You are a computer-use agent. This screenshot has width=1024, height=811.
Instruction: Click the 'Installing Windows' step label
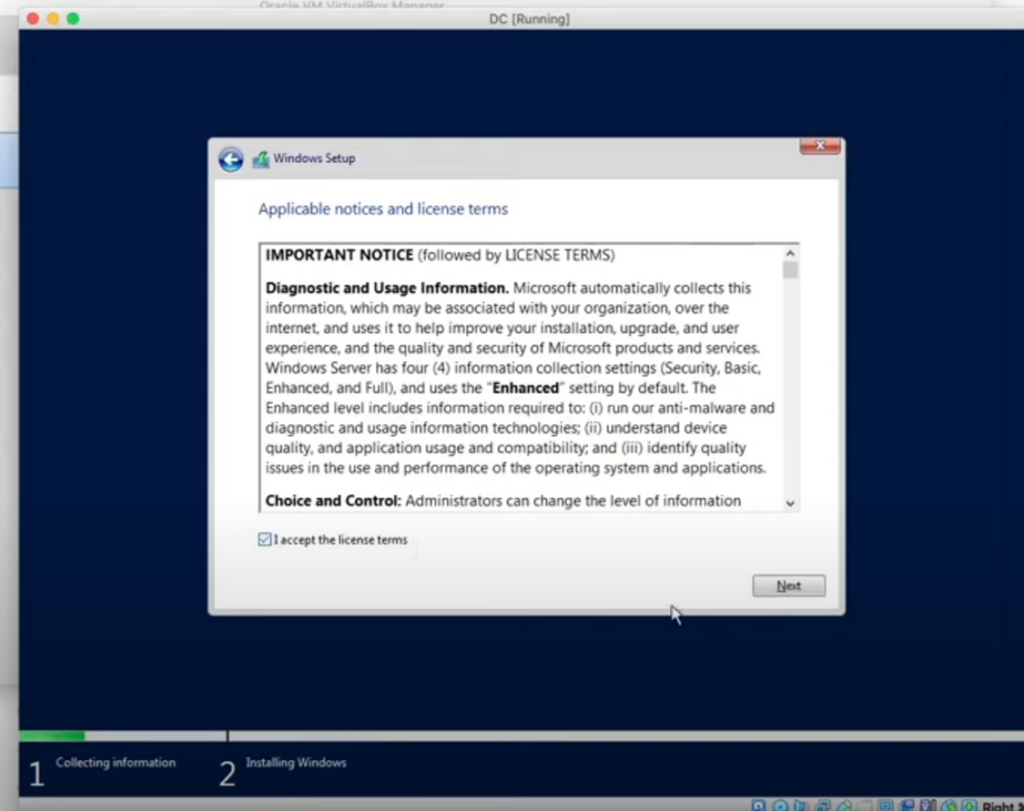point(296,763)
